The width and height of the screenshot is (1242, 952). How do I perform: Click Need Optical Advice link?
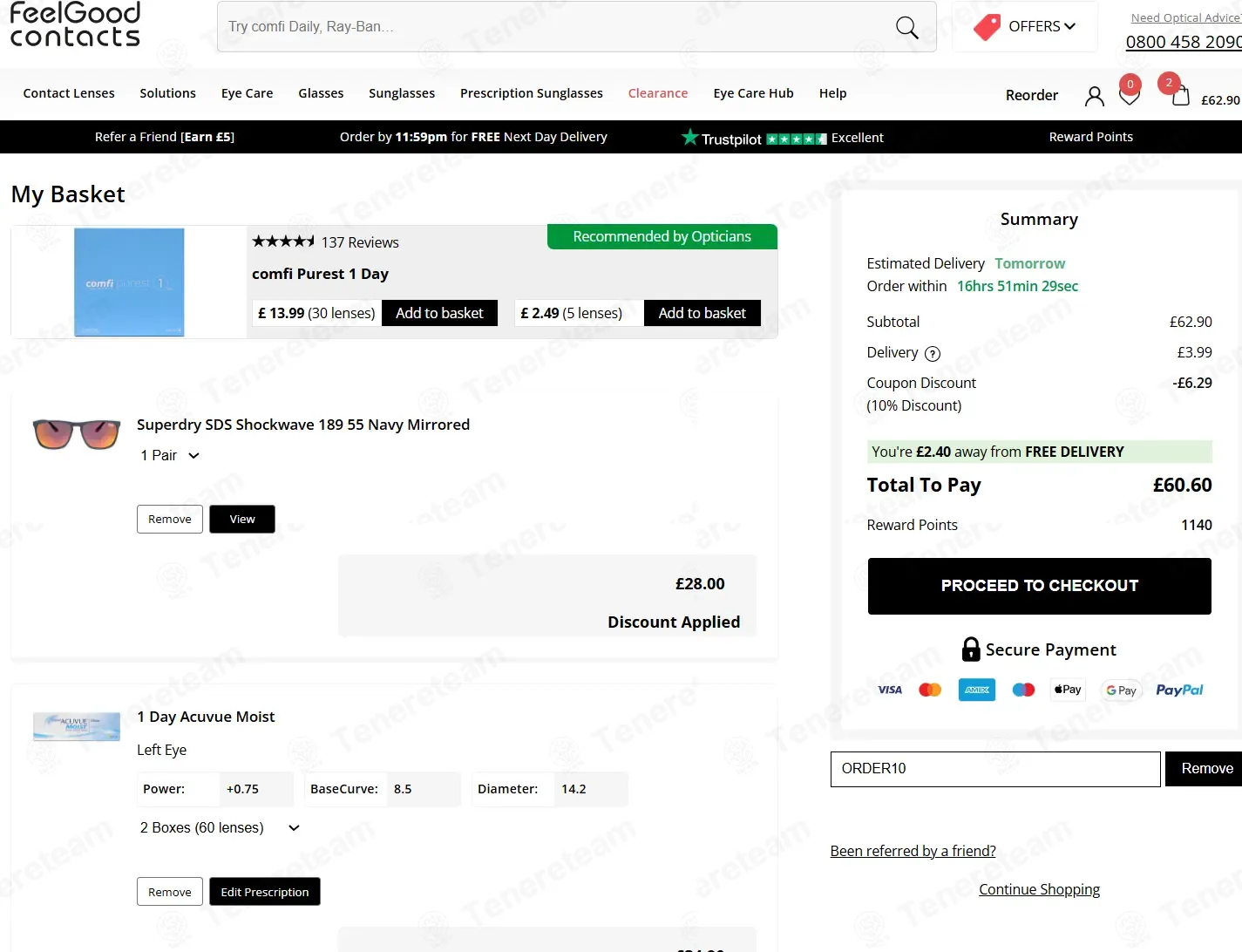click(1186, 17)
